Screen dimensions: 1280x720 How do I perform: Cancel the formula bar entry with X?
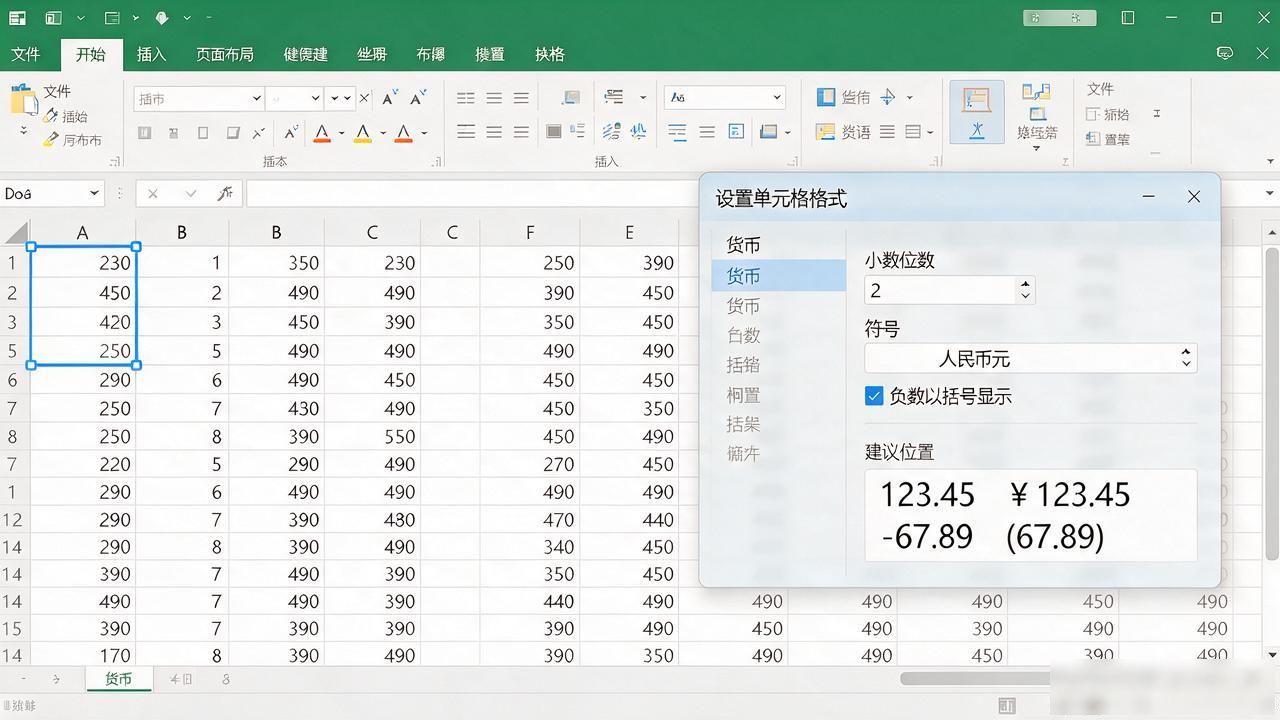pos(153,193)
